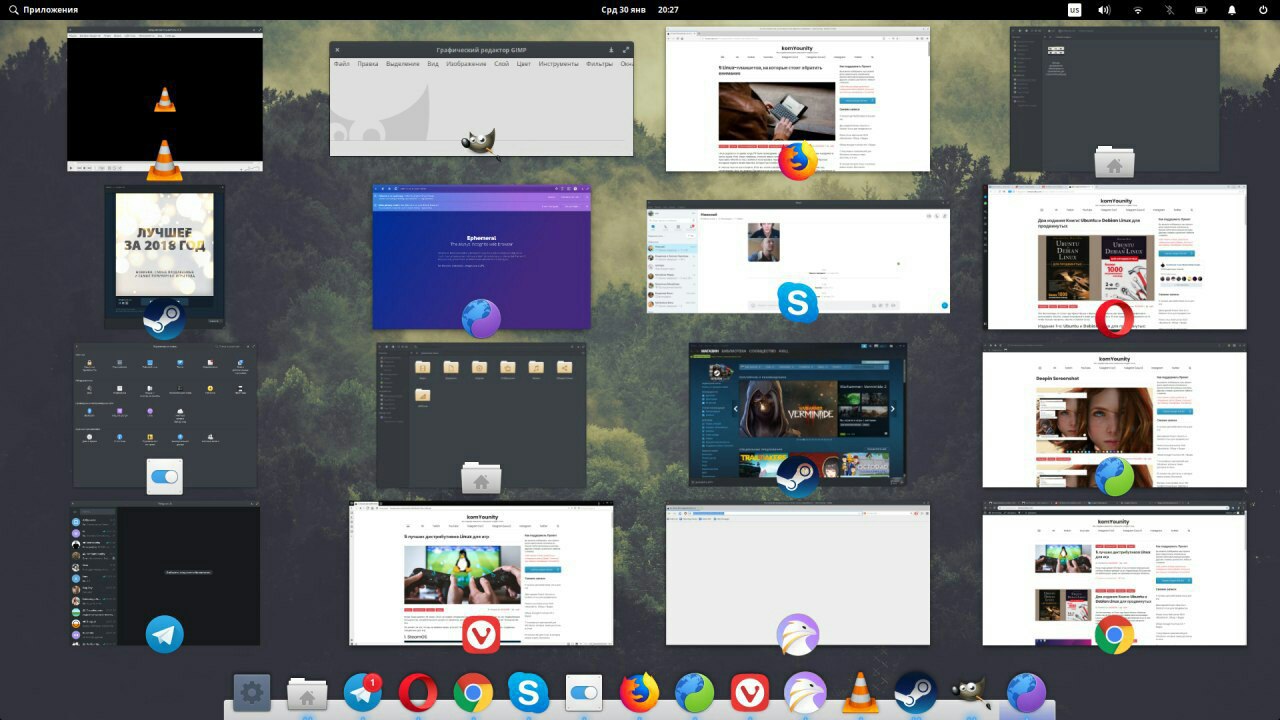The image size is (1280, 720).
Task: Click next arrow on Steam store carousel
Action: click(x=892, y=409)
